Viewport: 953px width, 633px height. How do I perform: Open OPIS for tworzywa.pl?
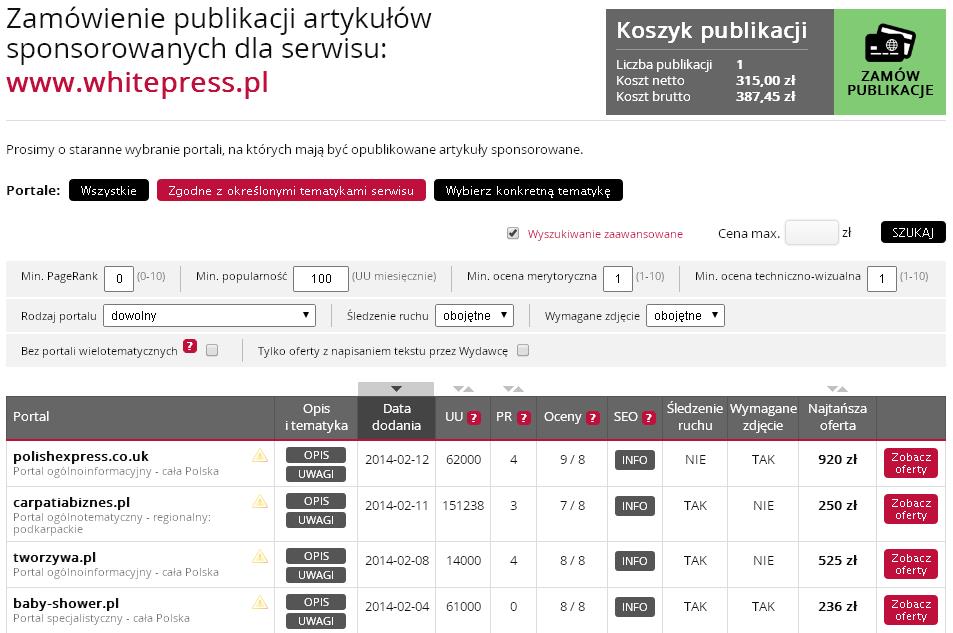316,556
